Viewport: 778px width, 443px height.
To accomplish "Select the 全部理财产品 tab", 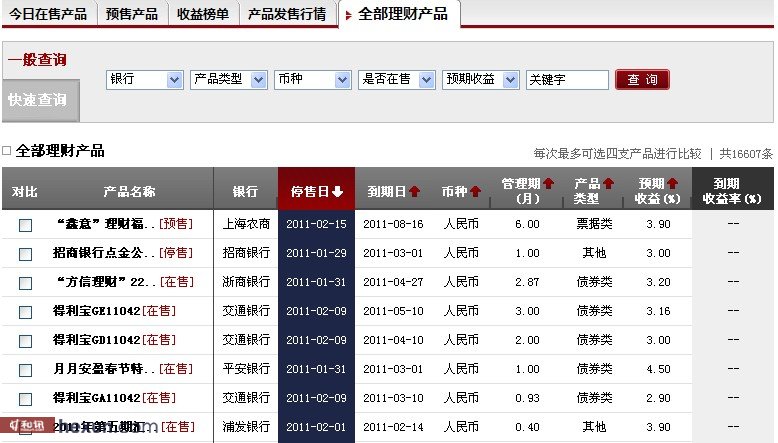I will click(400, 14).
